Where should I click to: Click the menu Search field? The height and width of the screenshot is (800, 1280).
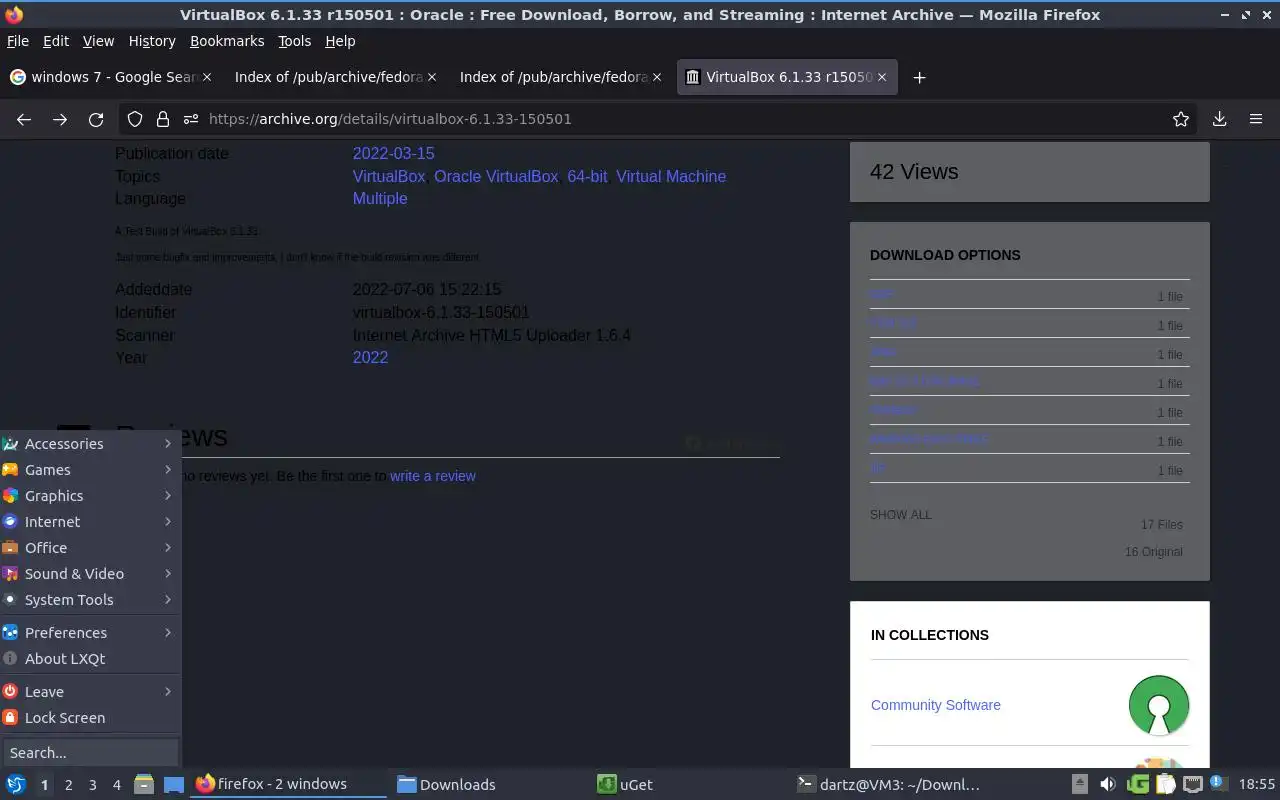(90, 752)
